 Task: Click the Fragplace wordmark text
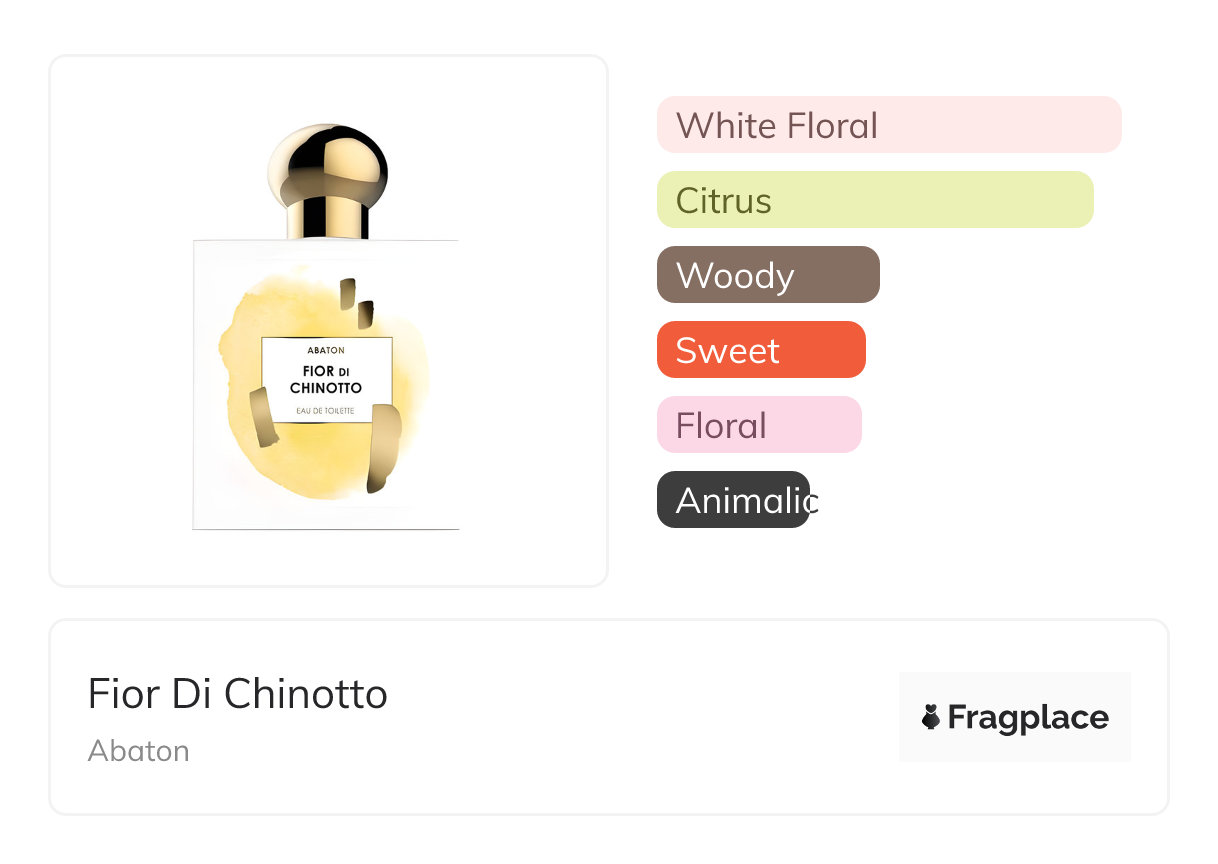(1027, 717)
